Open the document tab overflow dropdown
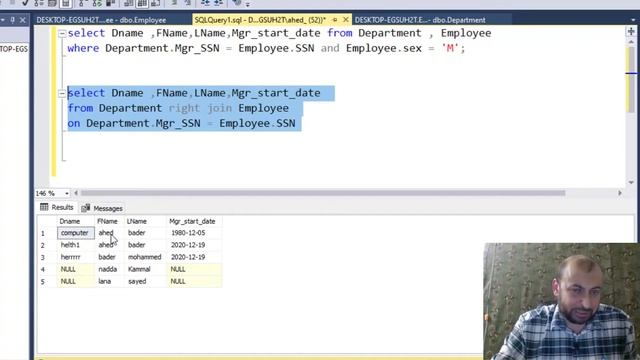The image size is (640, 360). click(633, 20)
